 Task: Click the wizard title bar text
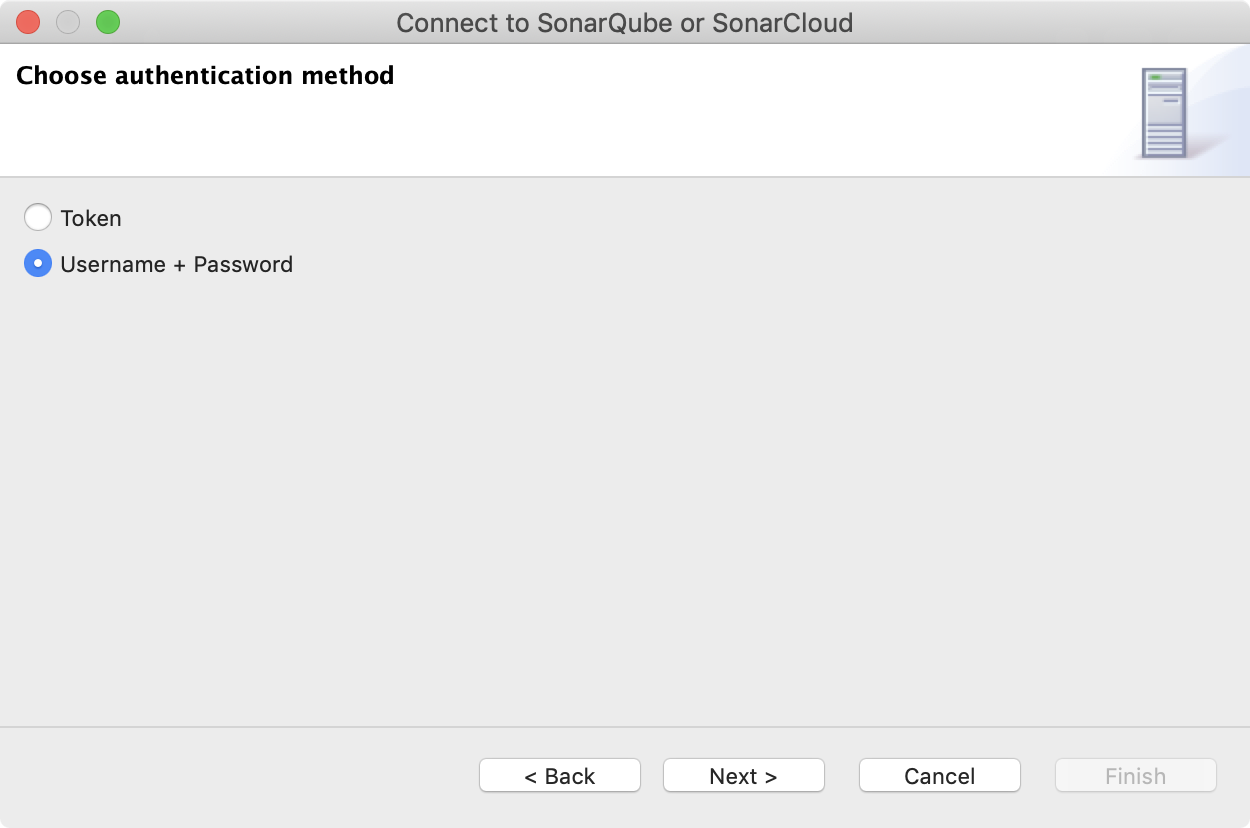coord(624,22)
